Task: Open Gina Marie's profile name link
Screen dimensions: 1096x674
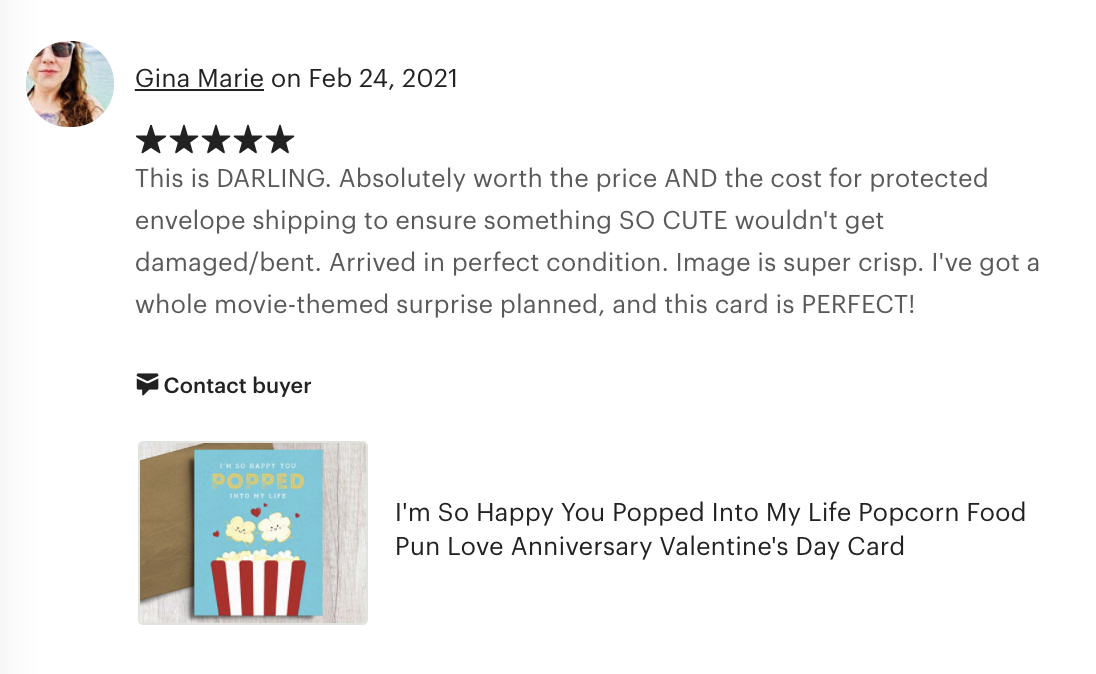Action: coord(199,78)
